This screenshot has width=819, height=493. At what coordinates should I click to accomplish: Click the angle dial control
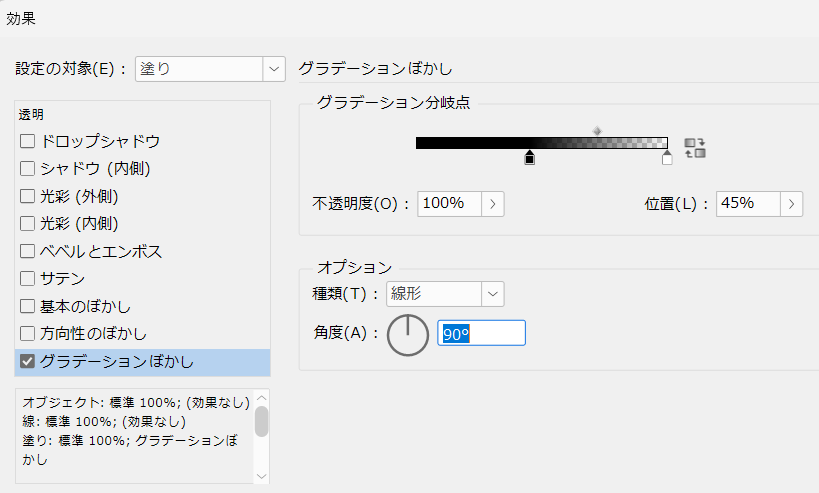pyautogui.click(x=407, y=334)
